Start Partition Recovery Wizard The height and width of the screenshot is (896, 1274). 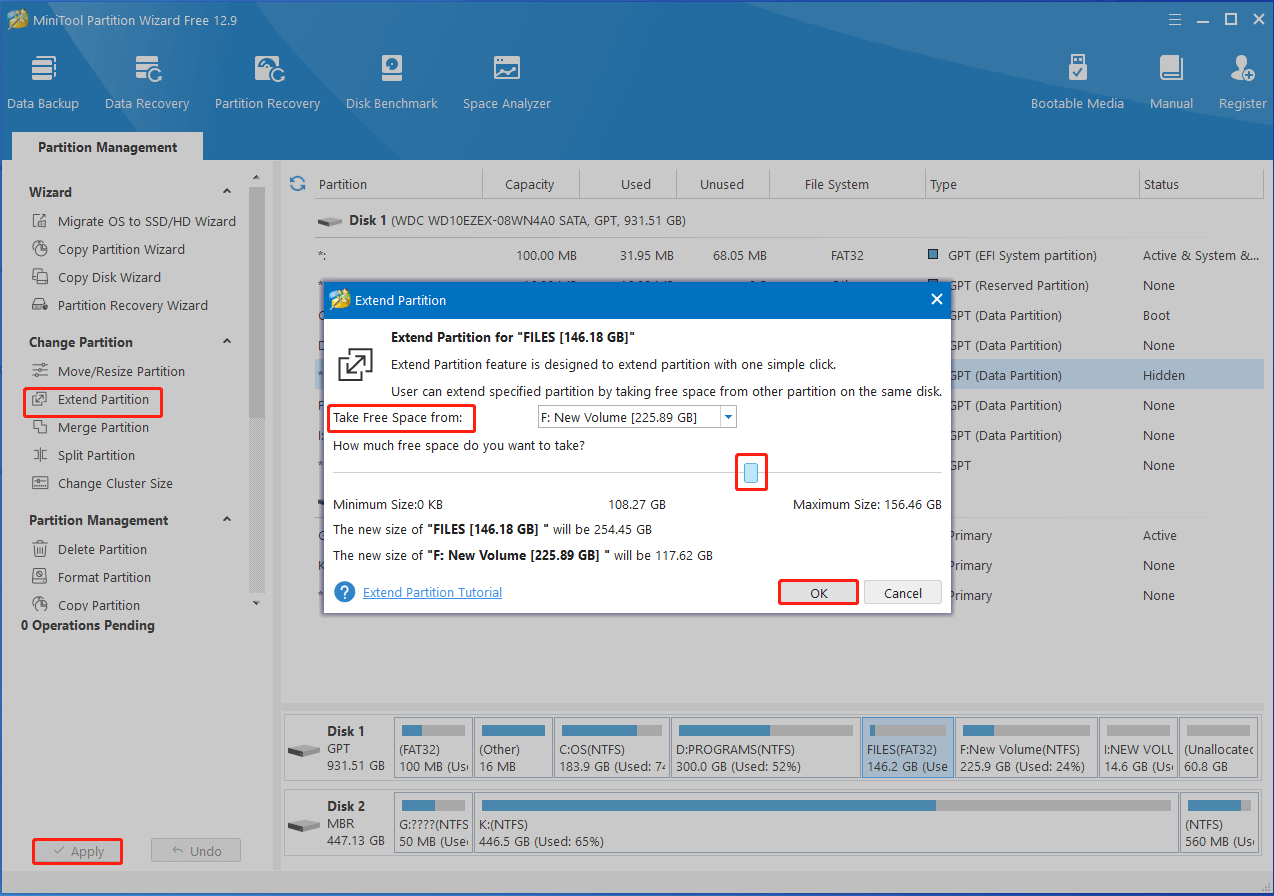click(120, 306)
